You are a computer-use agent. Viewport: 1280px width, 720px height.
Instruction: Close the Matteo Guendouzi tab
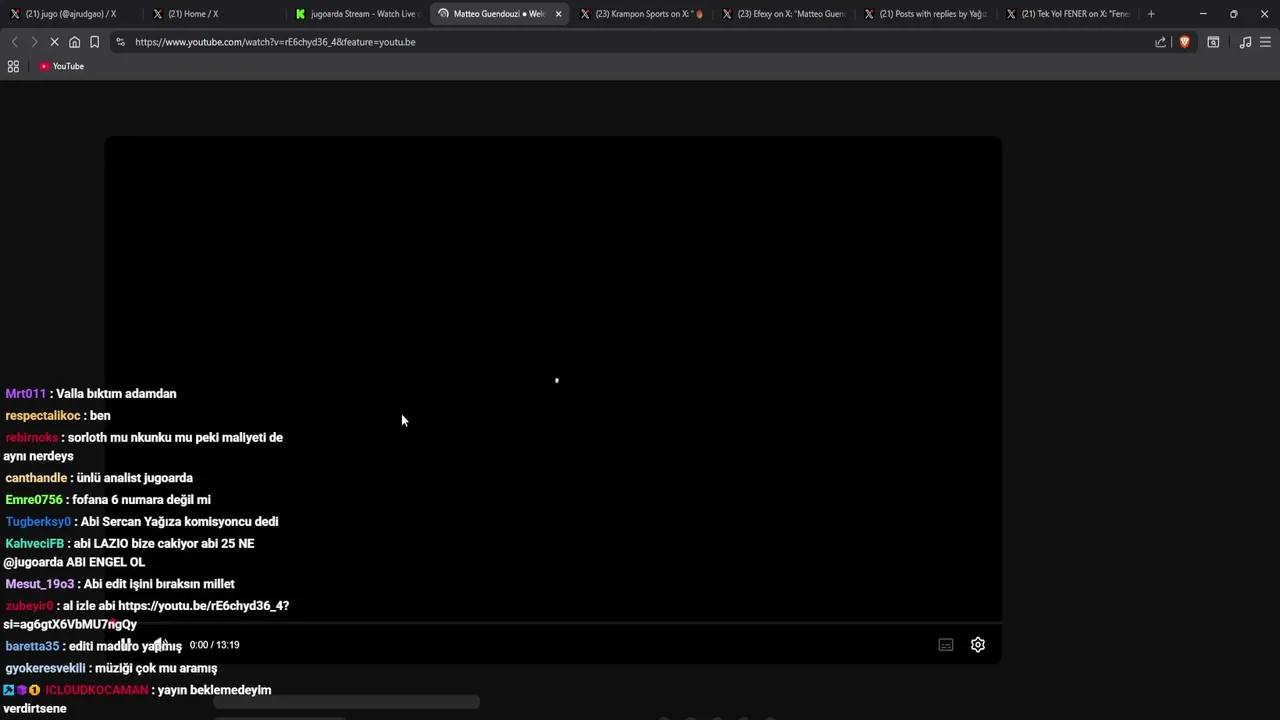[558, 14]
